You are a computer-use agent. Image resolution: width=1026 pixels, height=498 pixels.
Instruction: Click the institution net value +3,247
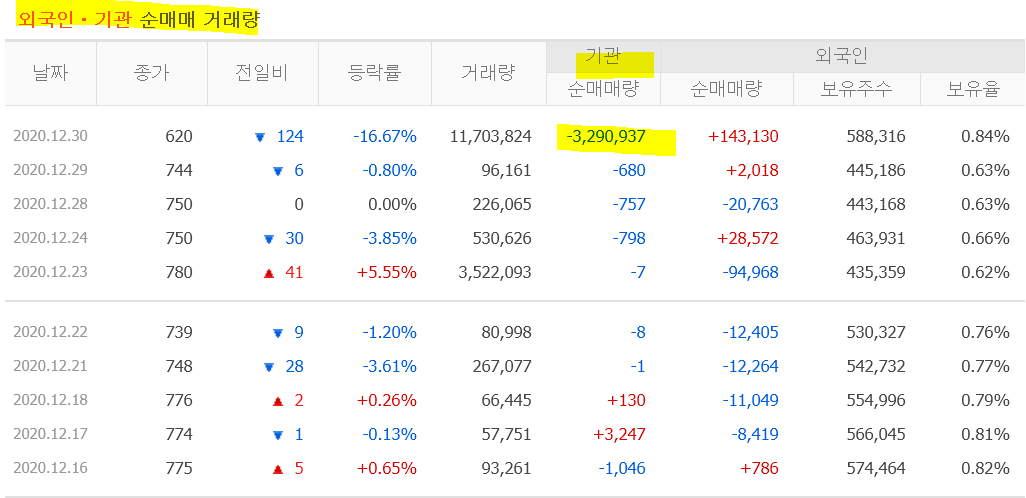click(x=619, y=435)
